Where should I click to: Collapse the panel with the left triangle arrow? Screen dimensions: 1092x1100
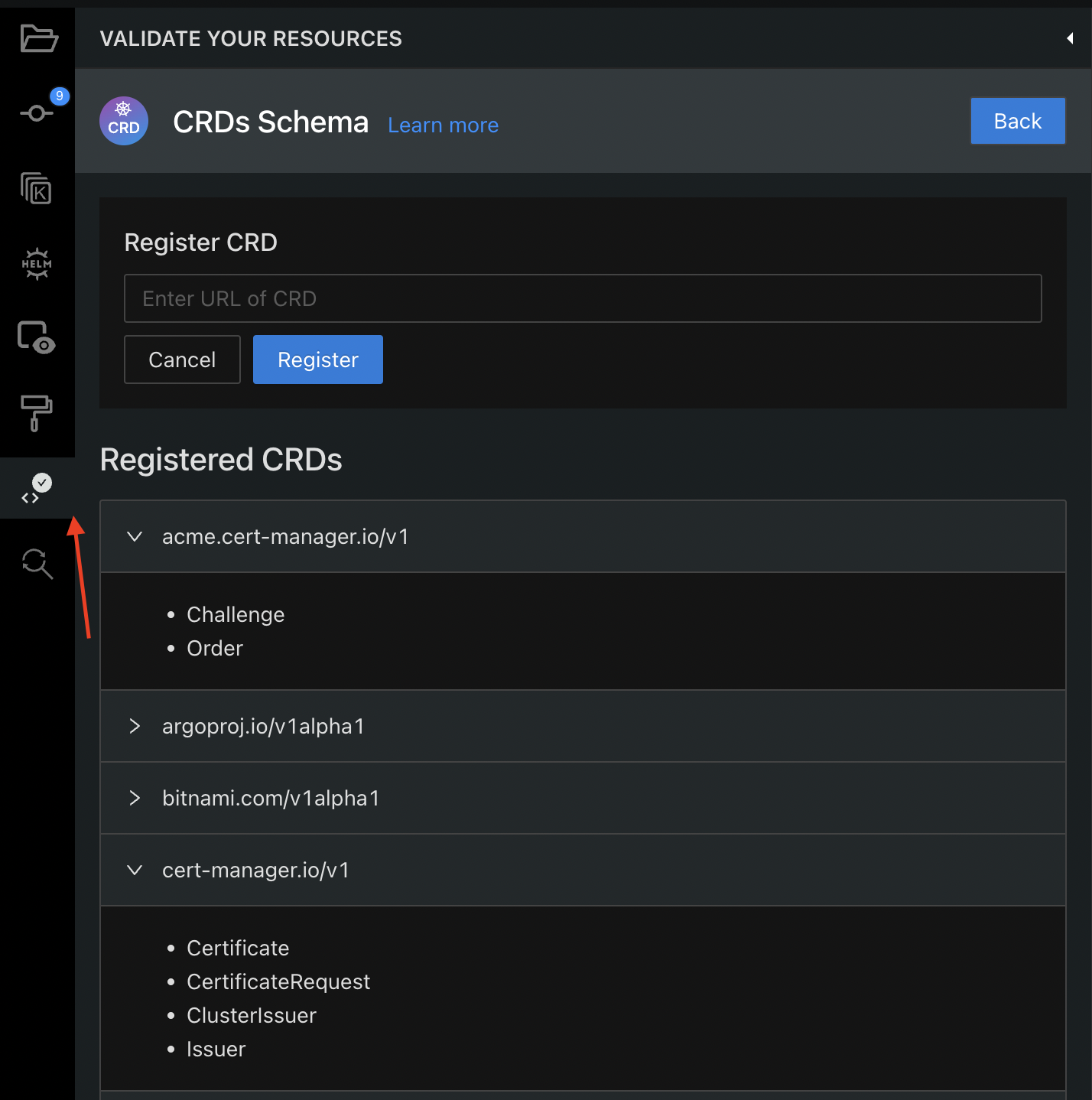1070,38
